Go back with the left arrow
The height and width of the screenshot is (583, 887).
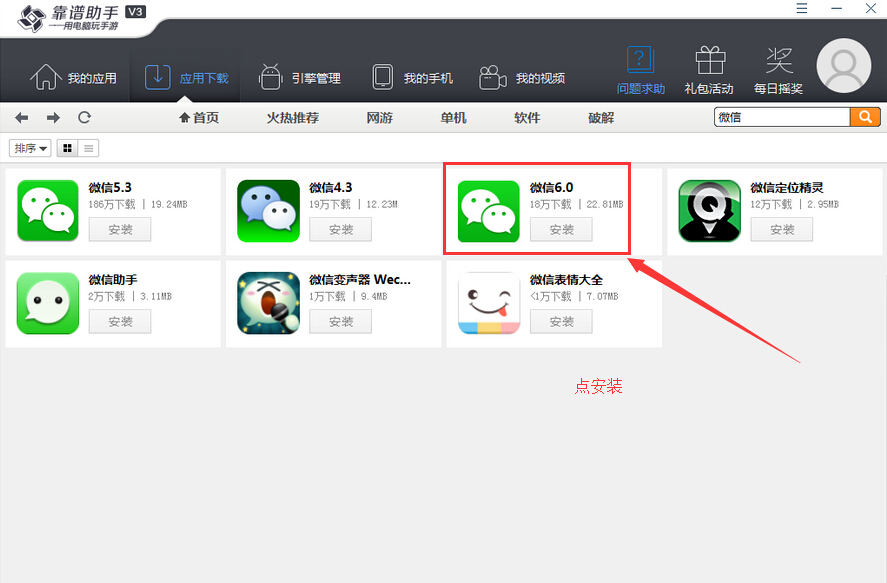point(21,118)
